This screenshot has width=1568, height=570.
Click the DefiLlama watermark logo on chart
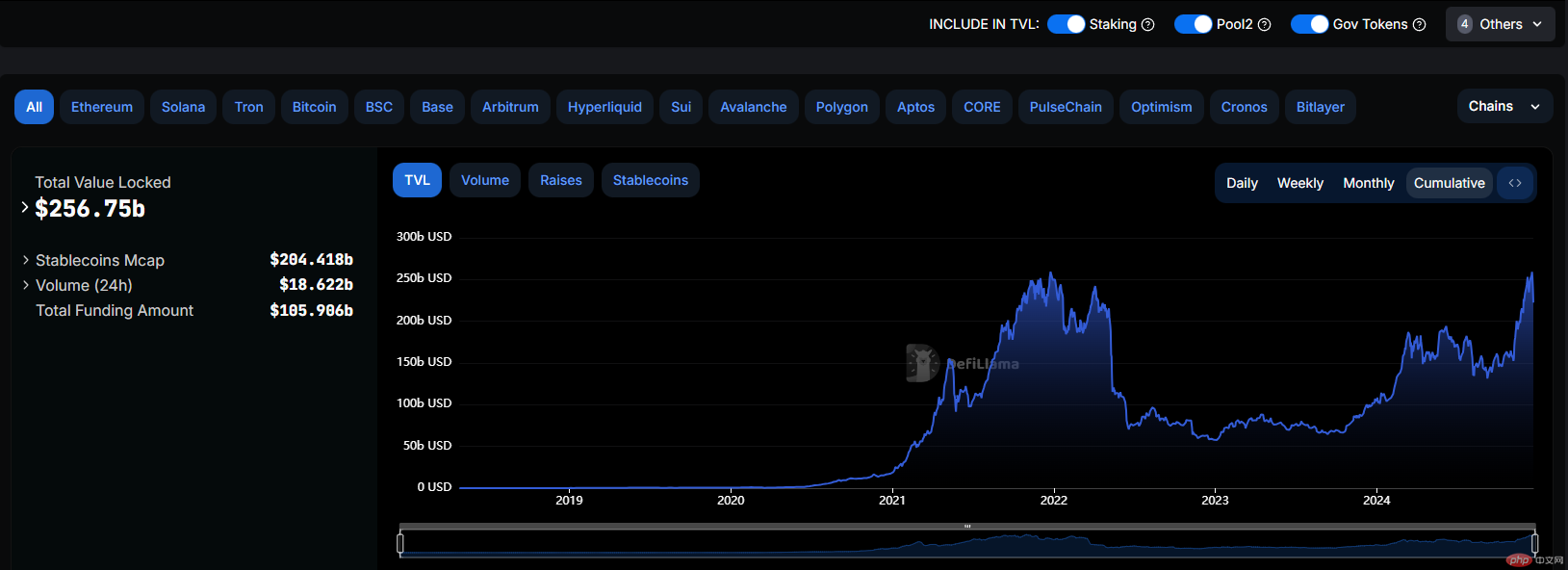tap(922, 363)
